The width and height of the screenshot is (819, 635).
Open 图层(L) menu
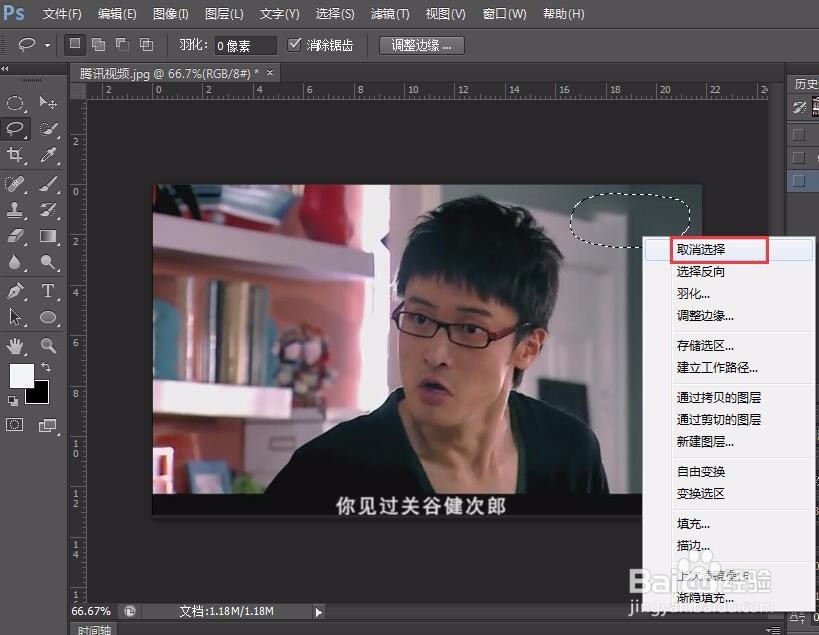[x=224, y=14]
